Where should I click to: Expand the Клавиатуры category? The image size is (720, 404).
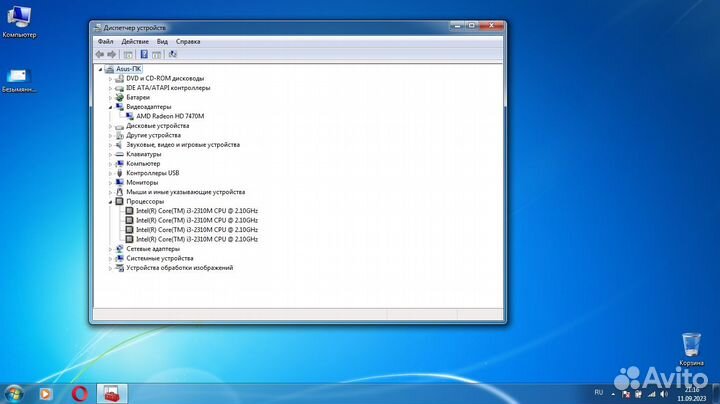(110, 154)
